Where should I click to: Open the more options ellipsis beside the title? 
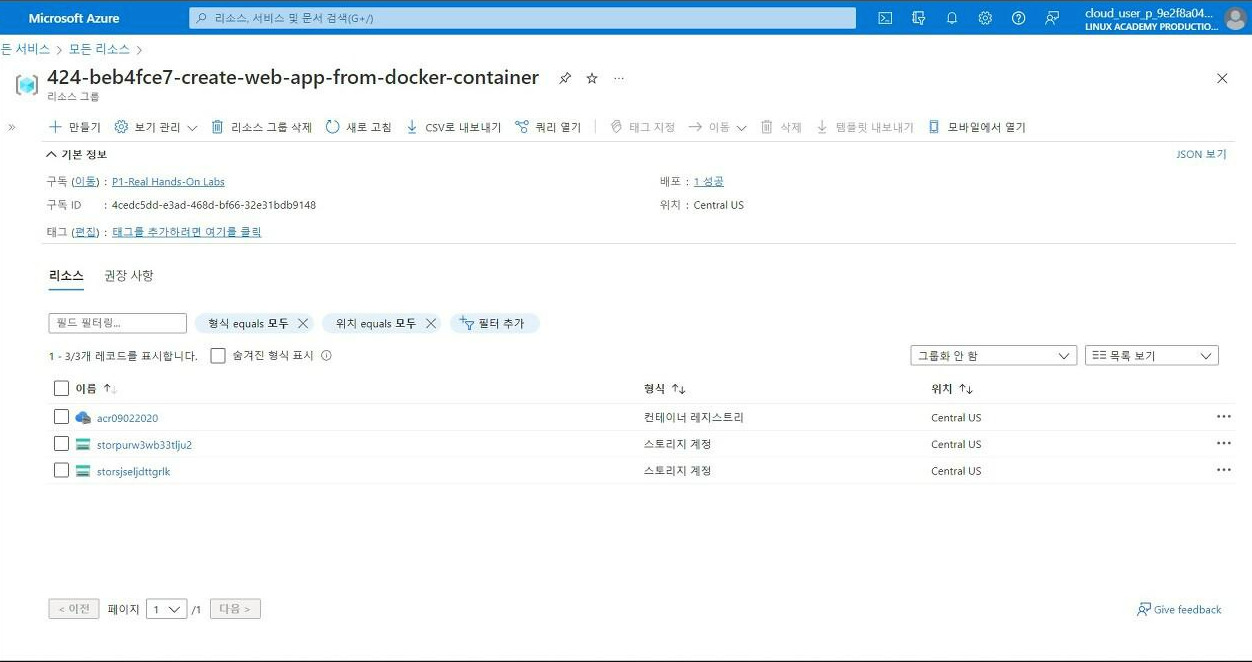(619, 78)
